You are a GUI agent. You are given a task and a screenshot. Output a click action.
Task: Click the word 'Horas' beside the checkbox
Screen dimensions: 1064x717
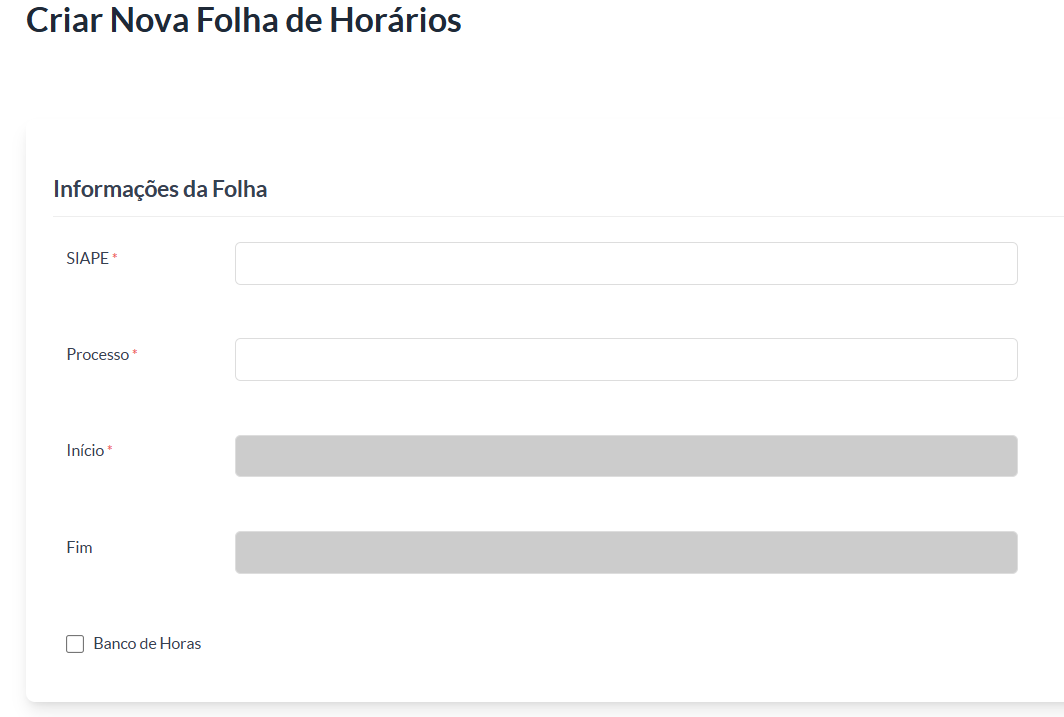coord(180,644)
